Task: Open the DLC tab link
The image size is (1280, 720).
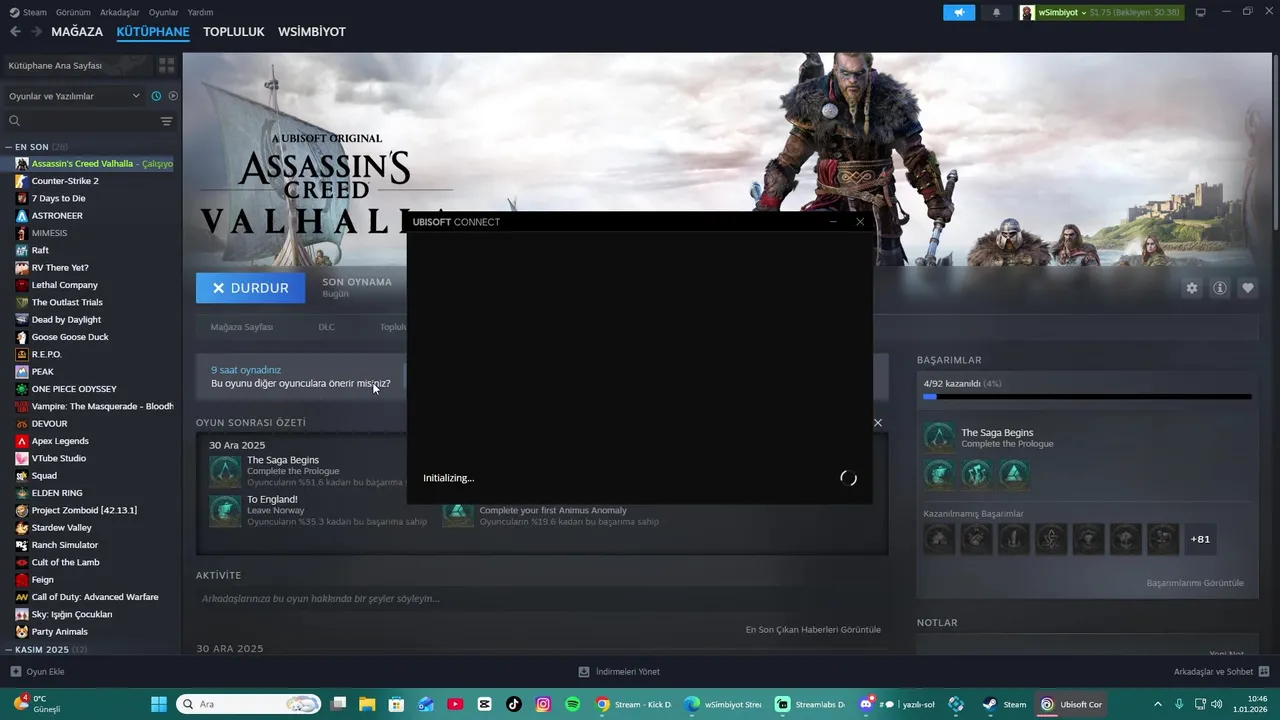Action: [x=326, y=327]
